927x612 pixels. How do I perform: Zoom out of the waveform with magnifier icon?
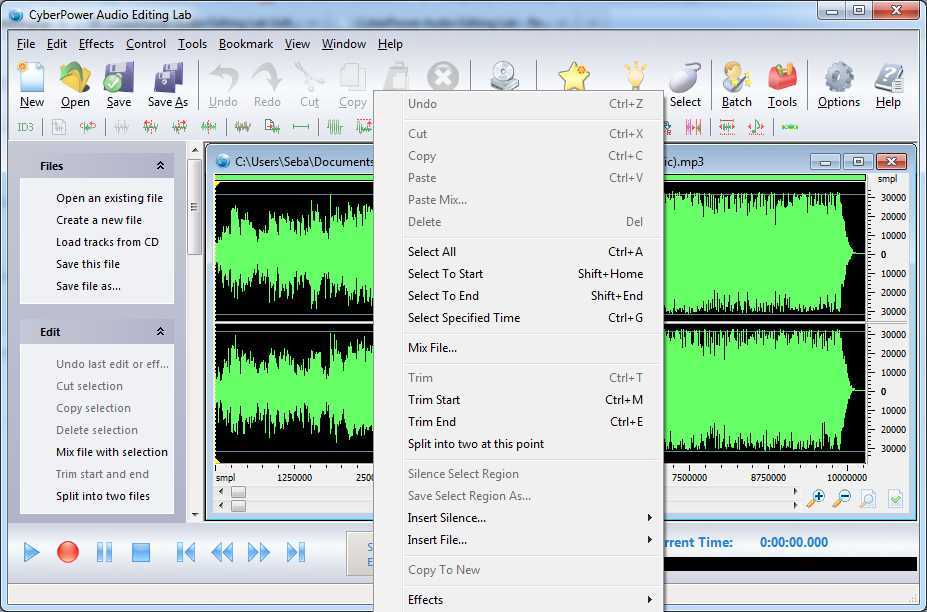843,497
